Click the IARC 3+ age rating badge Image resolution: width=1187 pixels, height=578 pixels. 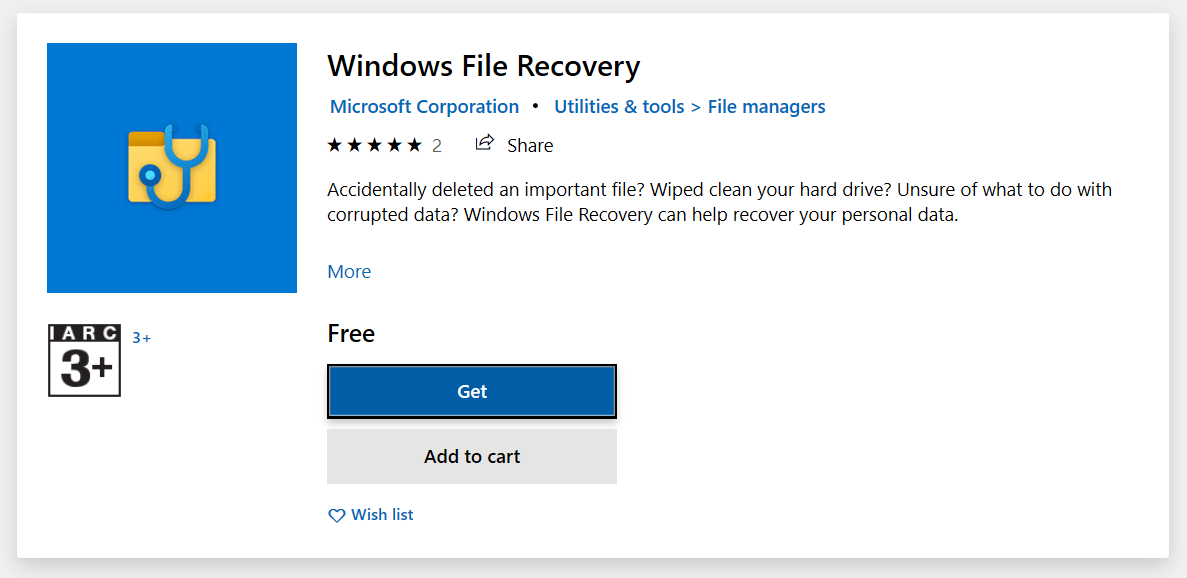coord(84,360)
